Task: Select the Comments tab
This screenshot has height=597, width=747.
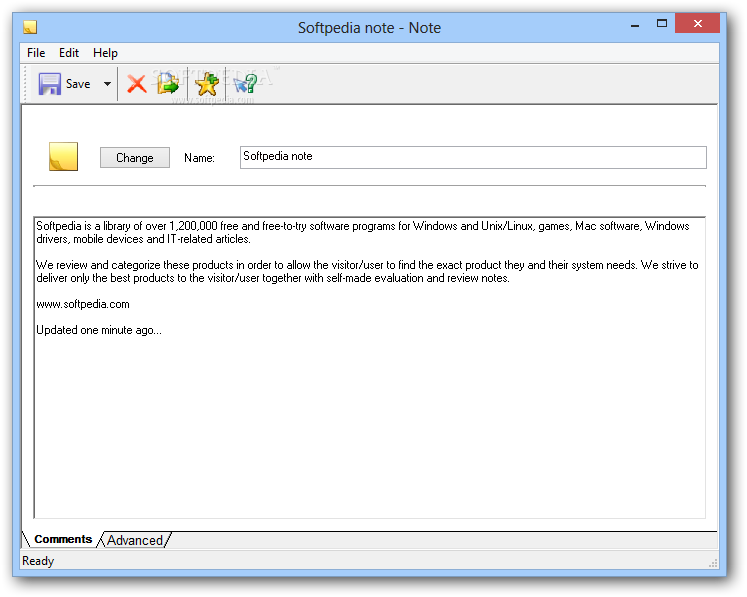Action: coord(63,539)
